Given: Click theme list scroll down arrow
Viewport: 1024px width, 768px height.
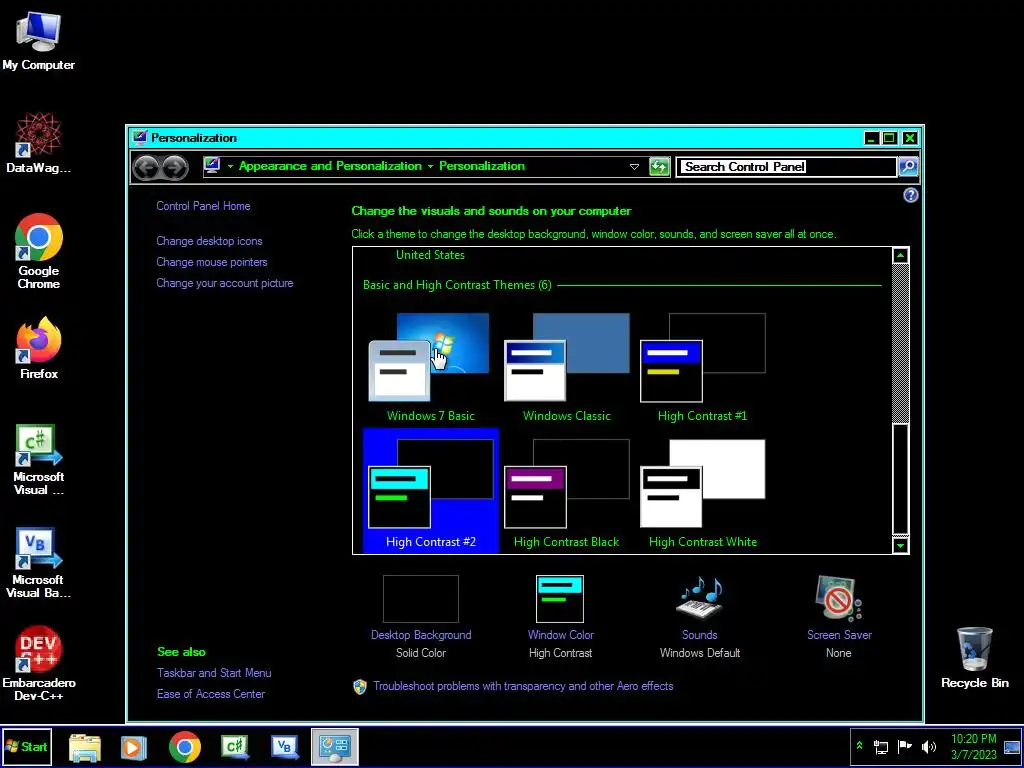Looking at the screenshot, I should pyautogui.click(x=901, y=545).
